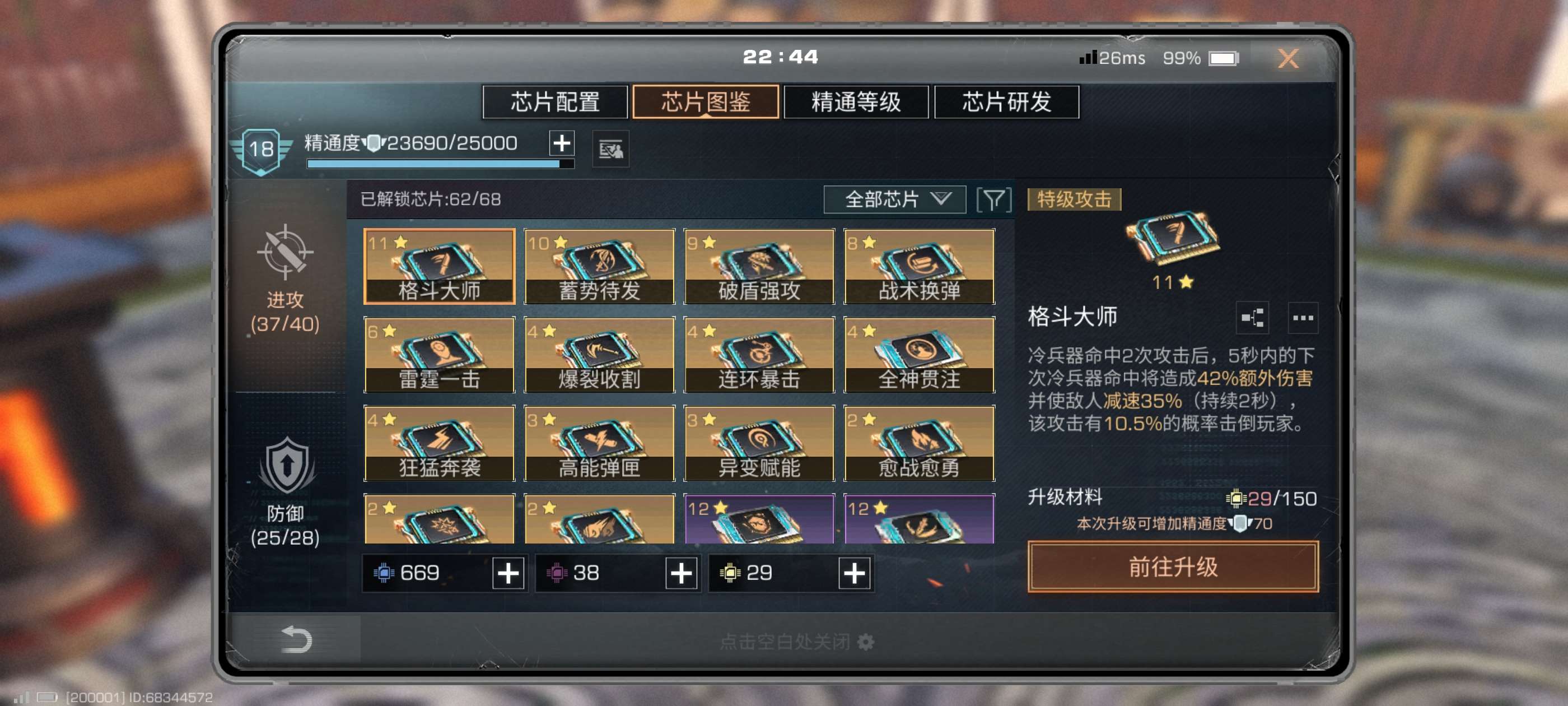Image resolution: width=1568 pixels, height=706 pixels.
Task: Add blue chip material with plus icon
Action: point(508,573)
